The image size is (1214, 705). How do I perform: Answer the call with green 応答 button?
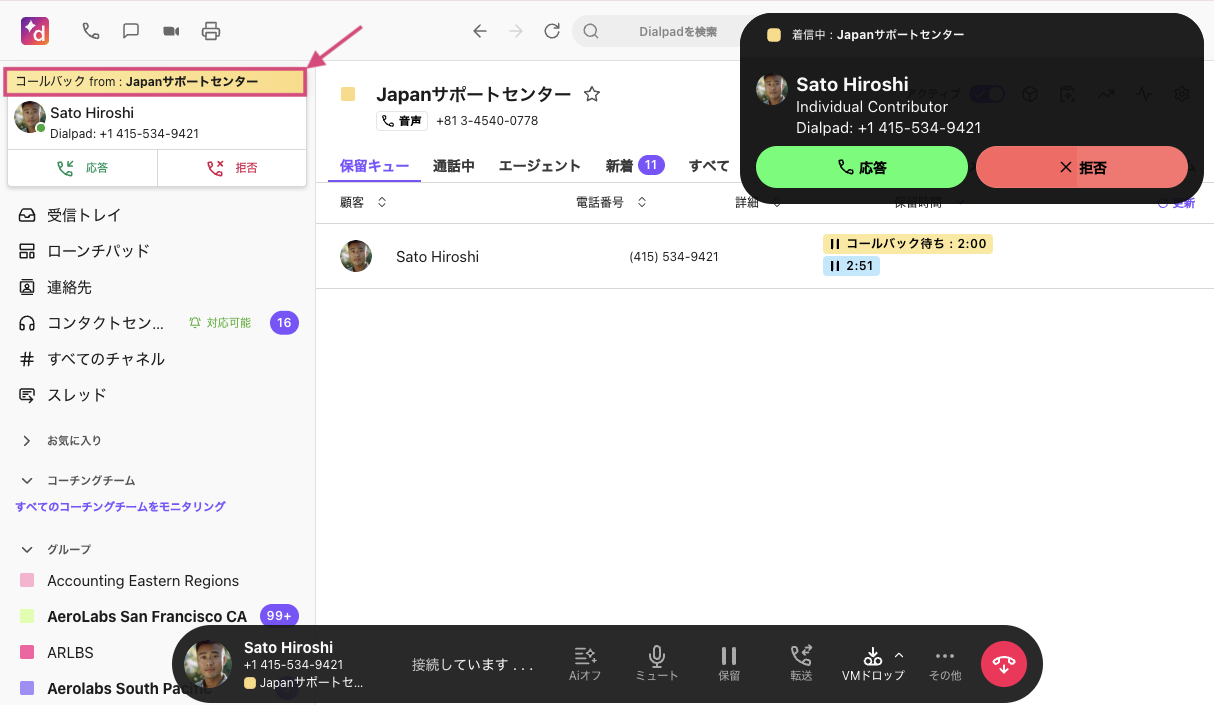pos(861,167)
